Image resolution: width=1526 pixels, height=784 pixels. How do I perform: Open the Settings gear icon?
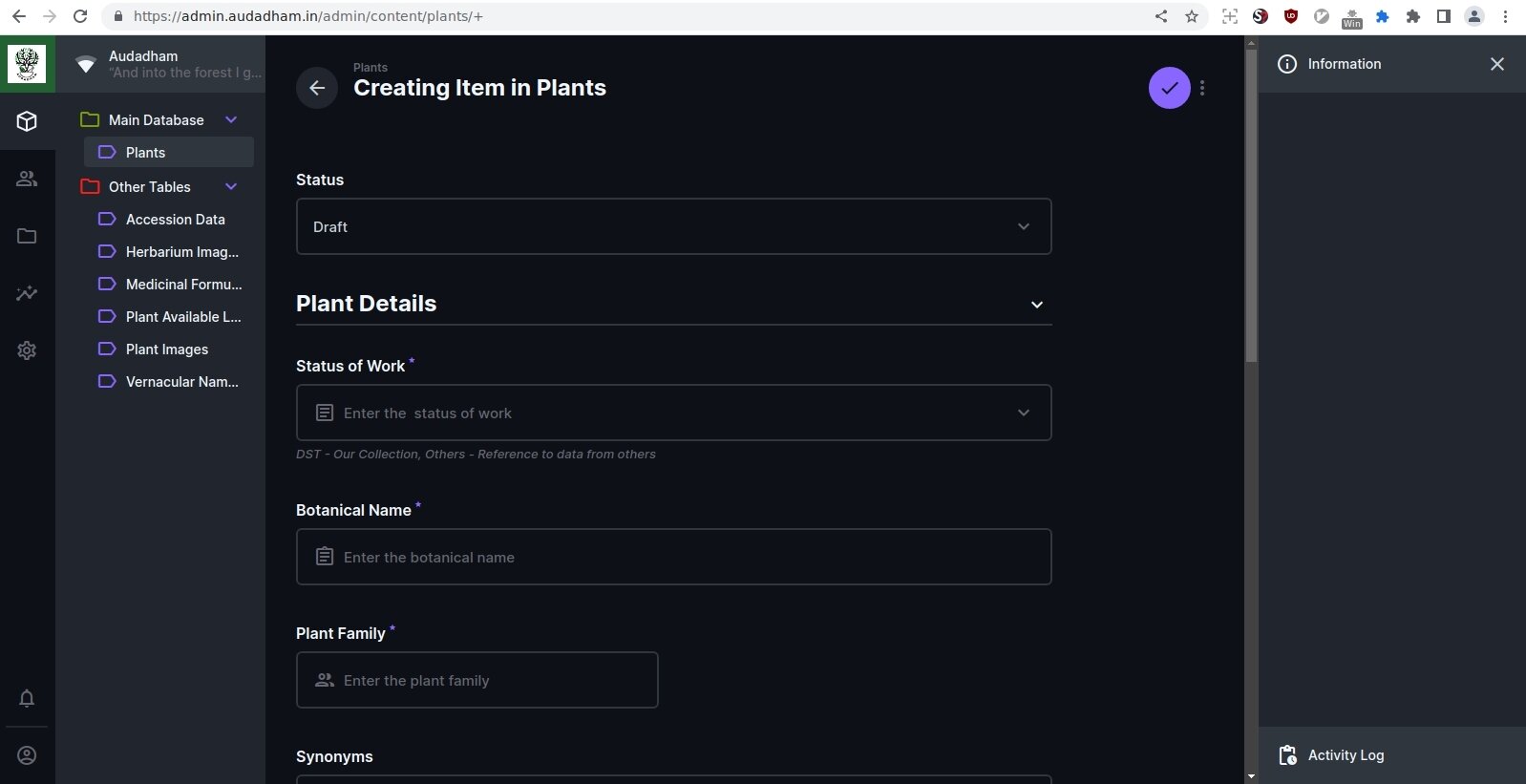click(x=27, y=350)
